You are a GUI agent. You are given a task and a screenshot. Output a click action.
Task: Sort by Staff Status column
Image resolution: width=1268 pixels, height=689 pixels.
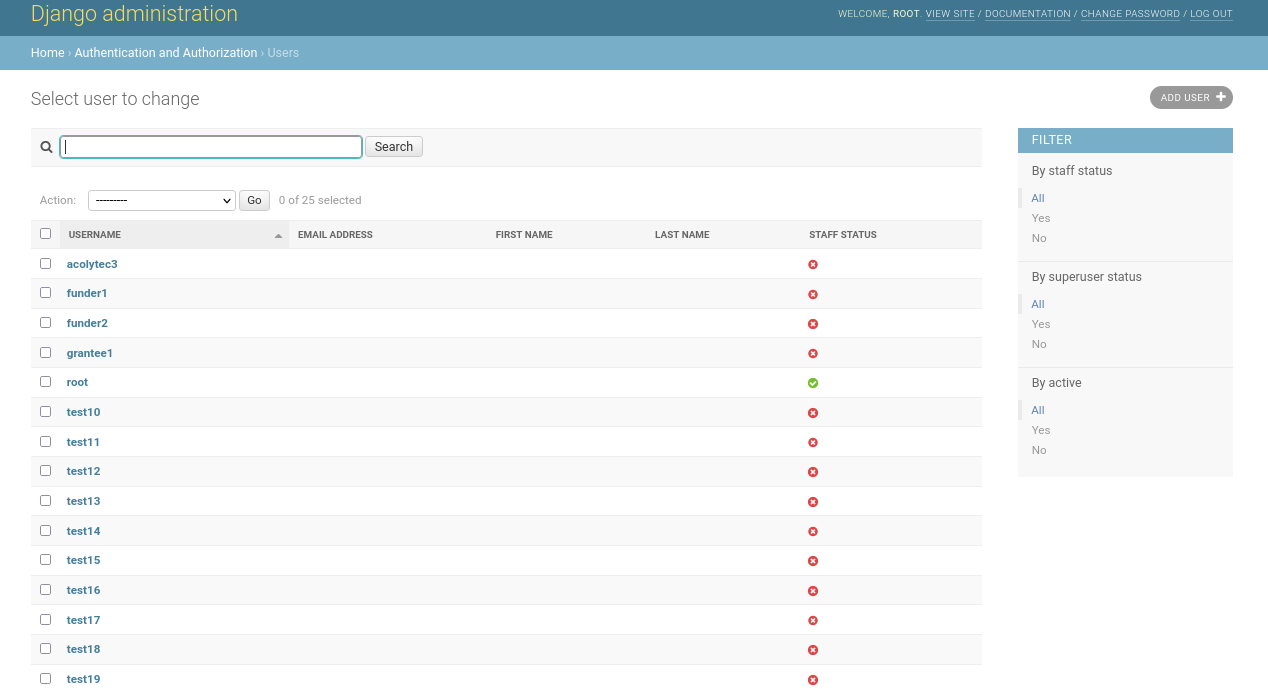843,235
